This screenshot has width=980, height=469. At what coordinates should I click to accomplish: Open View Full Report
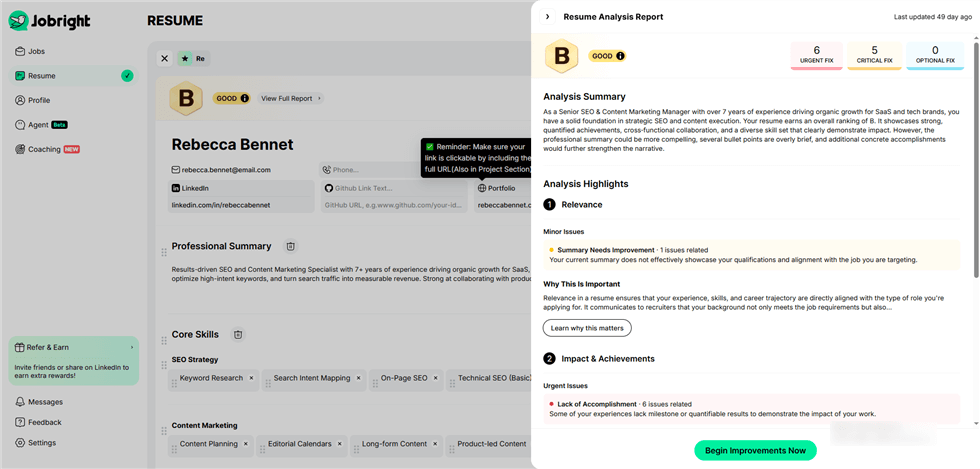click(x=291, y=98)
